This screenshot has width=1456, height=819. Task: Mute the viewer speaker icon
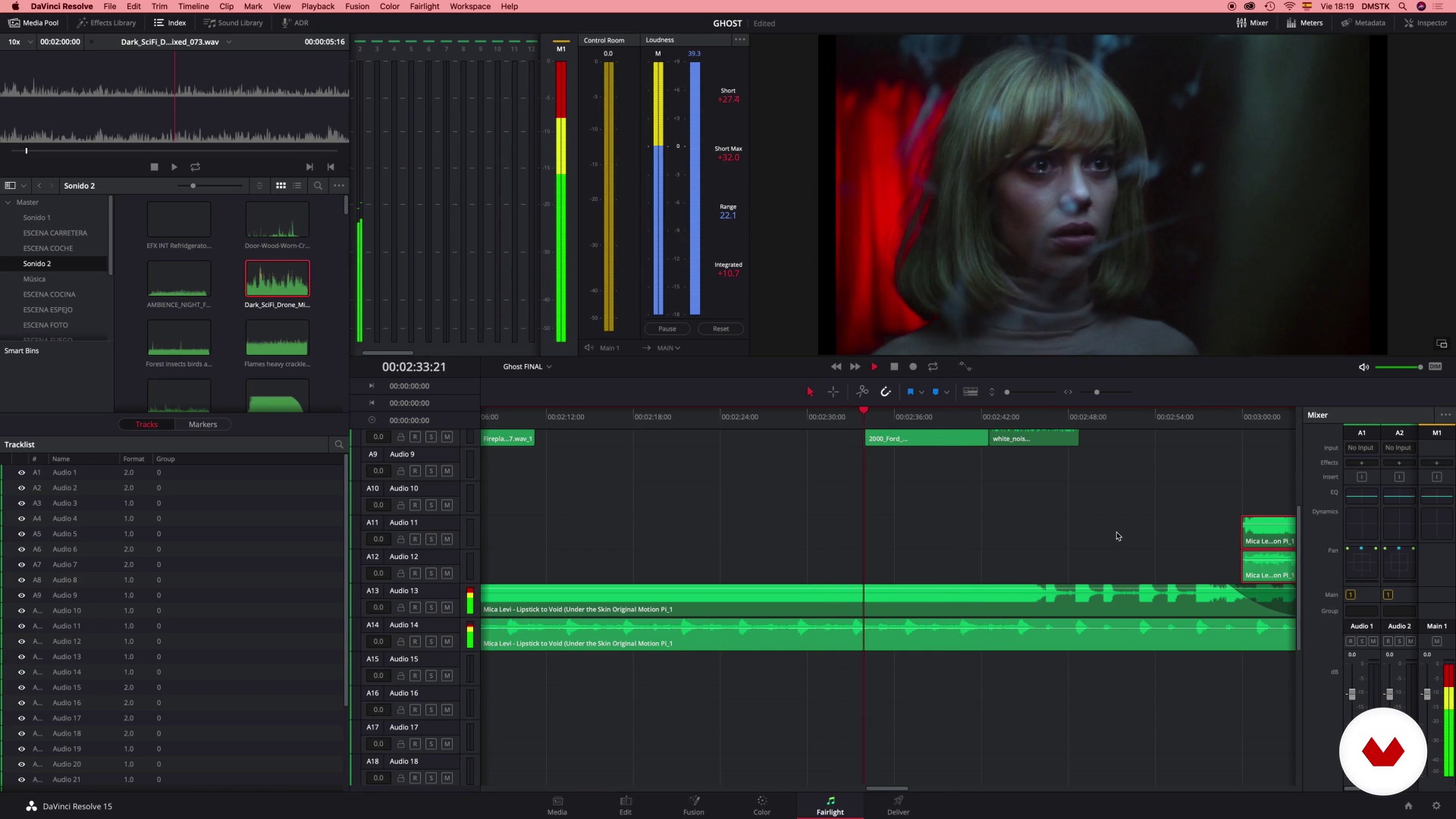[1363, 367]
